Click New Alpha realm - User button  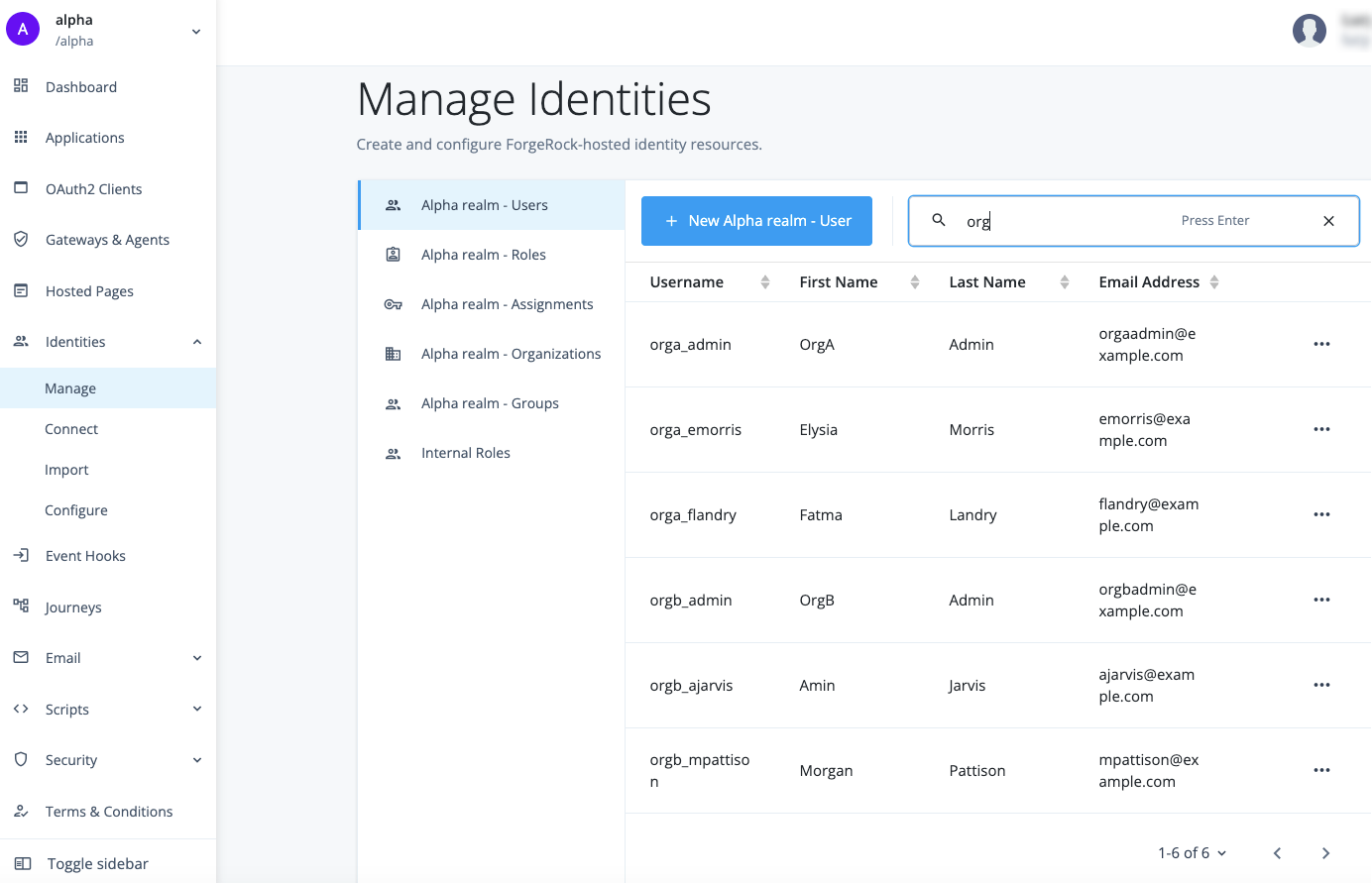(x=756, y=221)
